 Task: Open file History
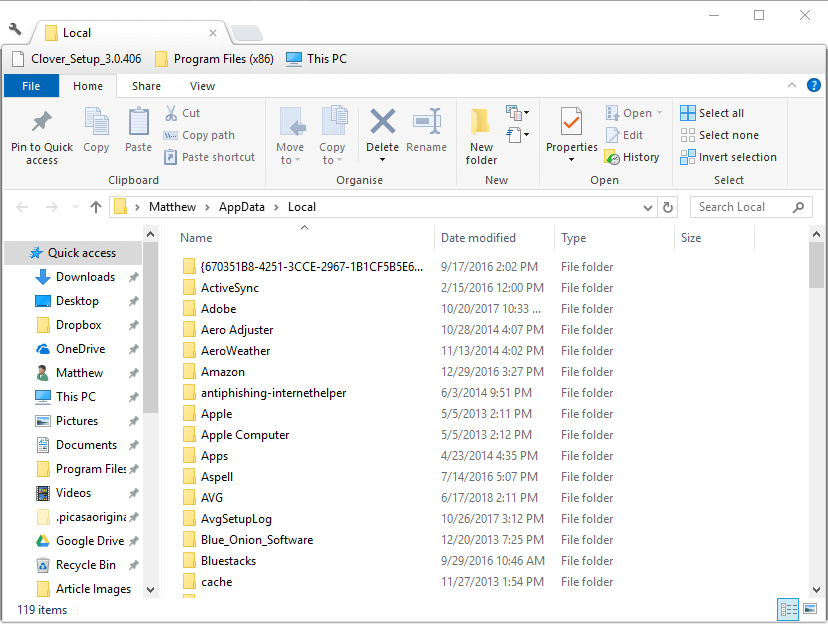click(632, 157)
